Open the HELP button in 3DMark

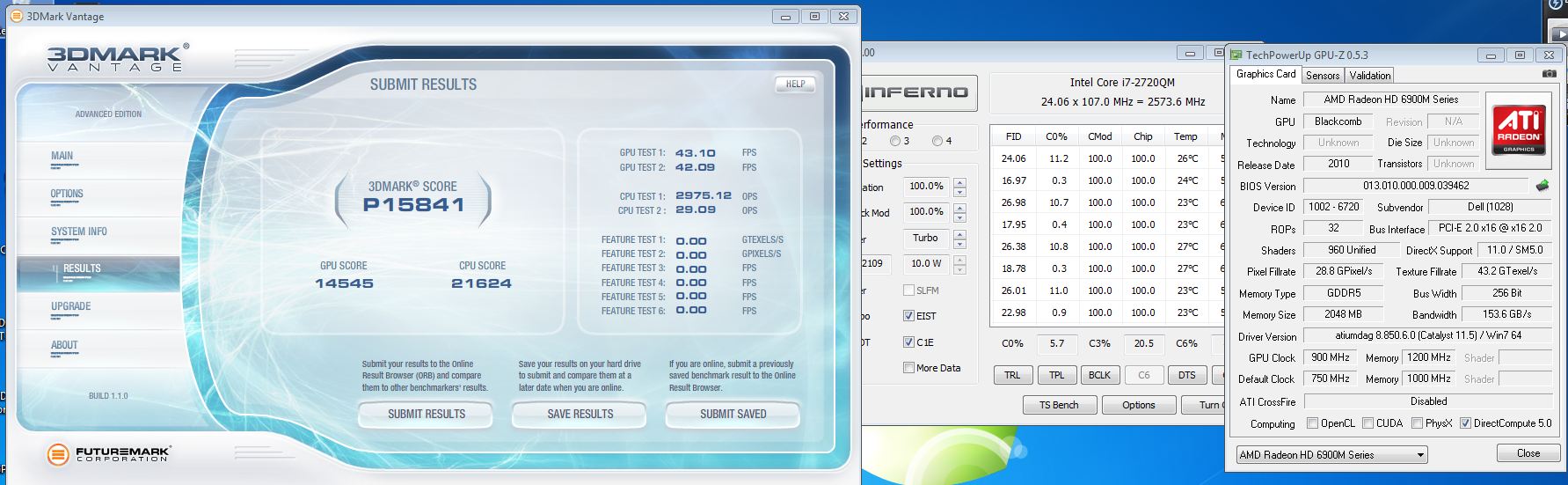795,85
